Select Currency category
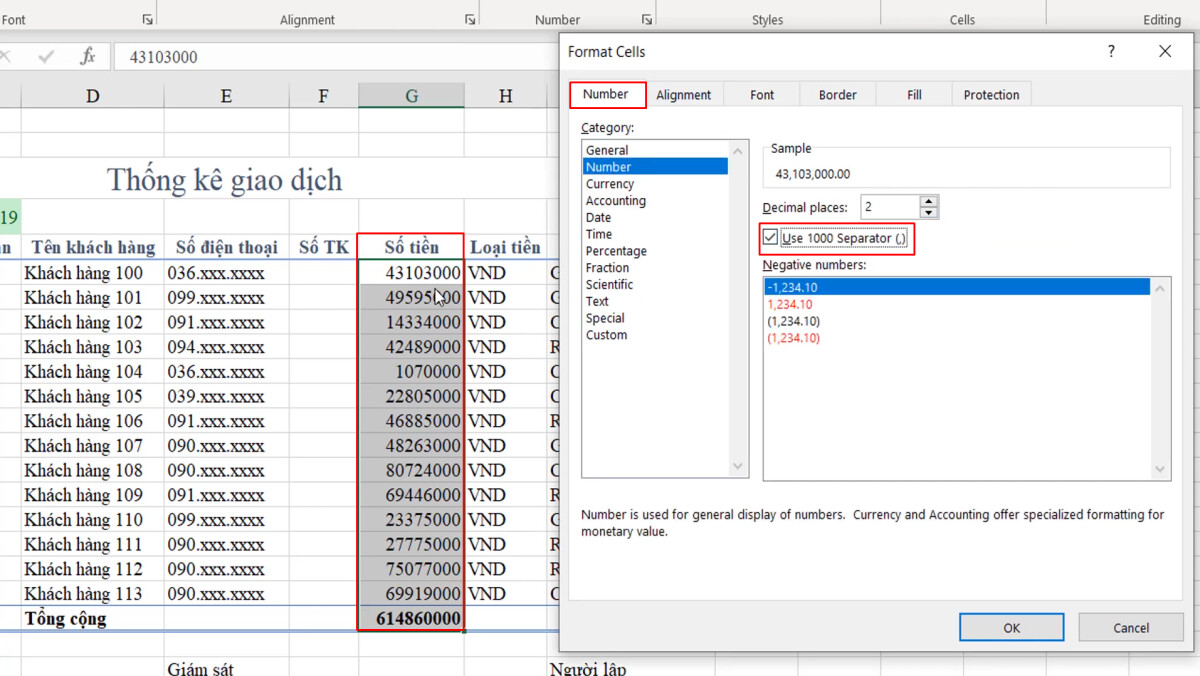 pyautogui.click(x=656, y=184)
